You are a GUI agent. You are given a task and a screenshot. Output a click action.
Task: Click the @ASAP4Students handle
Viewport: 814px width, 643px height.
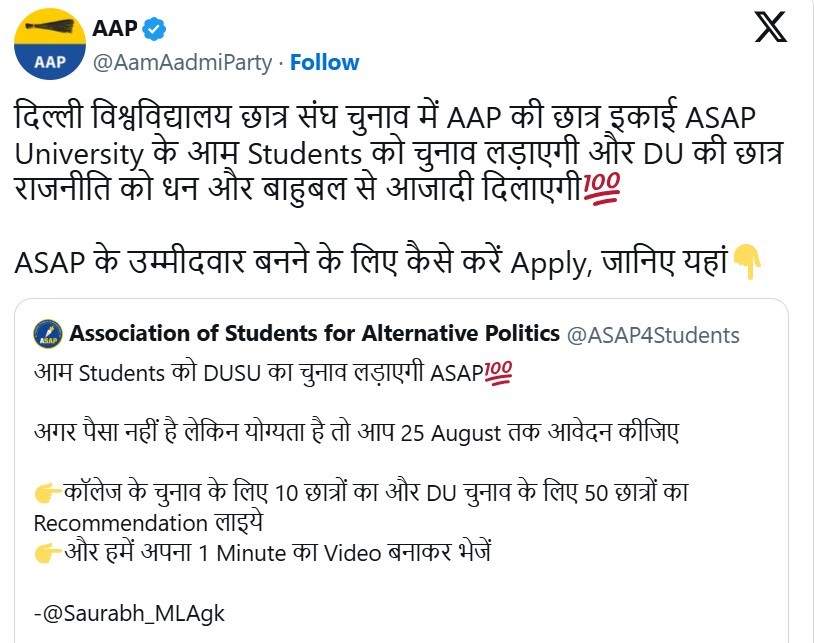[653, 334]
